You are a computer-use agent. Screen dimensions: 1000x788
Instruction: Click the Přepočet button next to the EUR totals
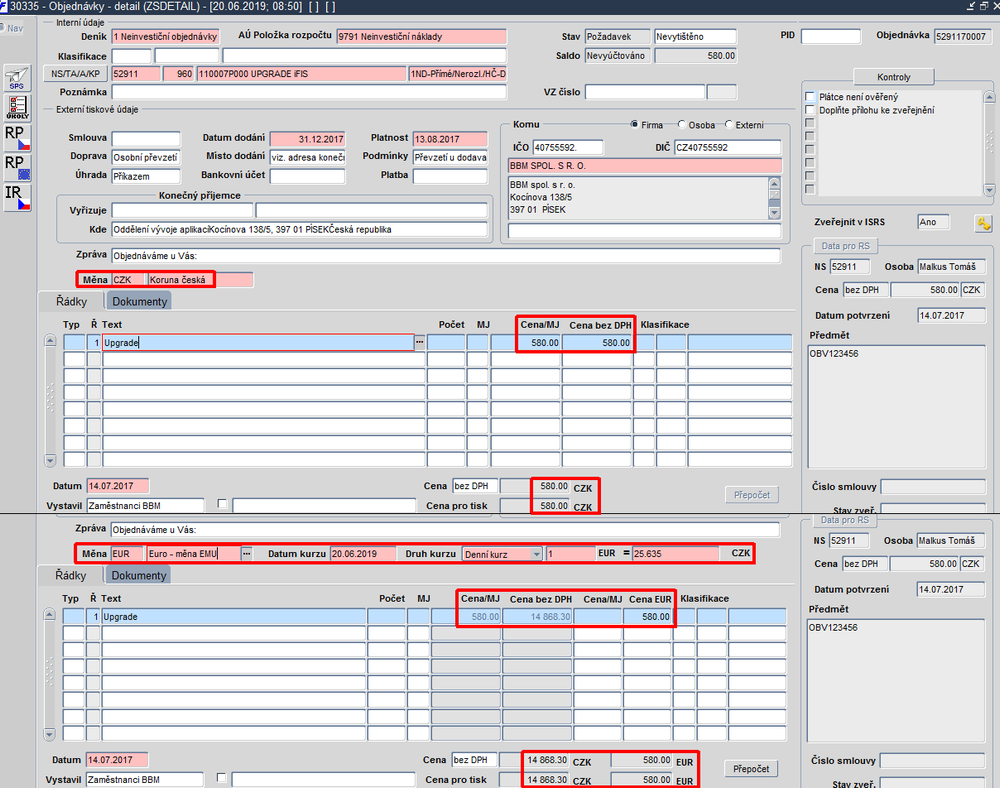click(x=751, y=769)
